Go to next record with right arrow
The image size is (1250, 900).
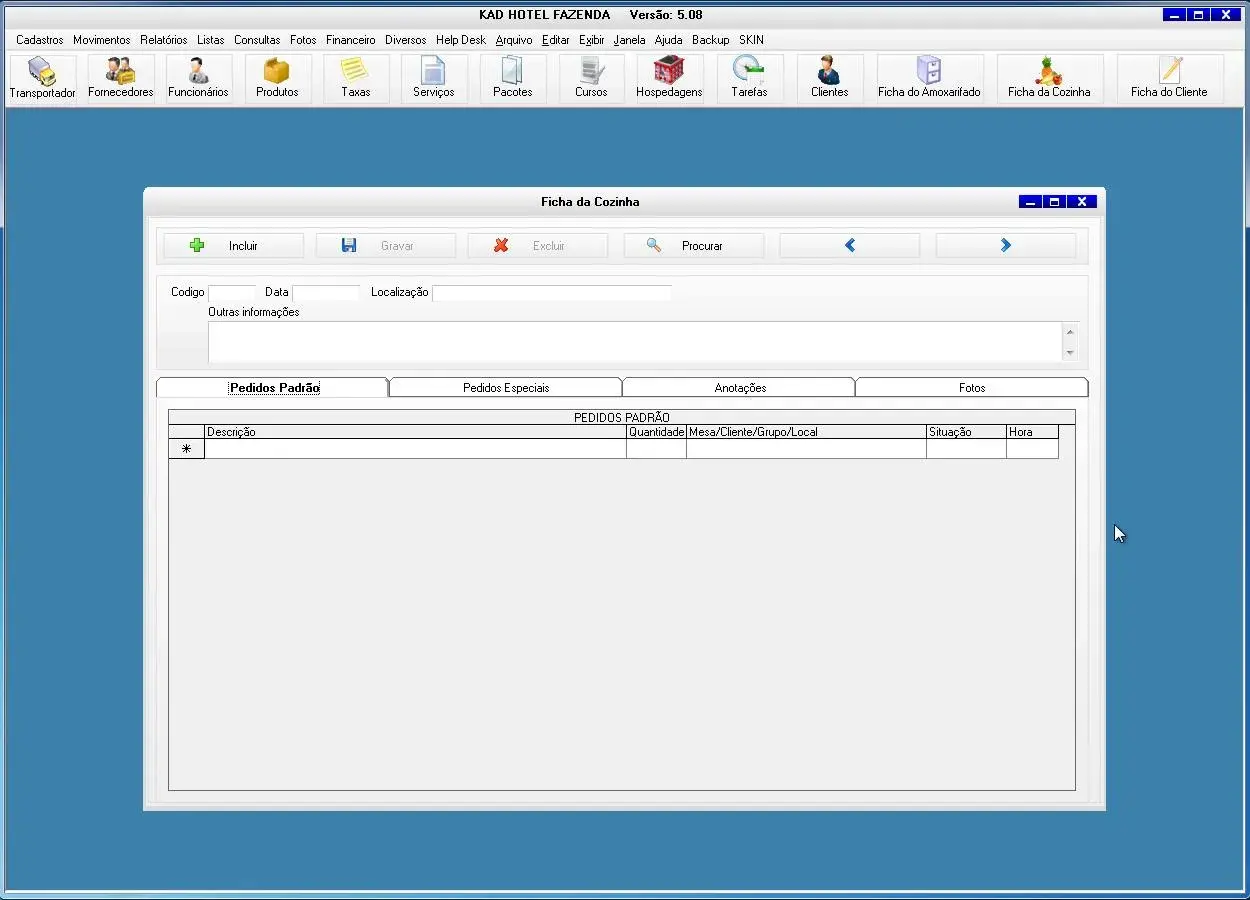[x=1005, y=246]
